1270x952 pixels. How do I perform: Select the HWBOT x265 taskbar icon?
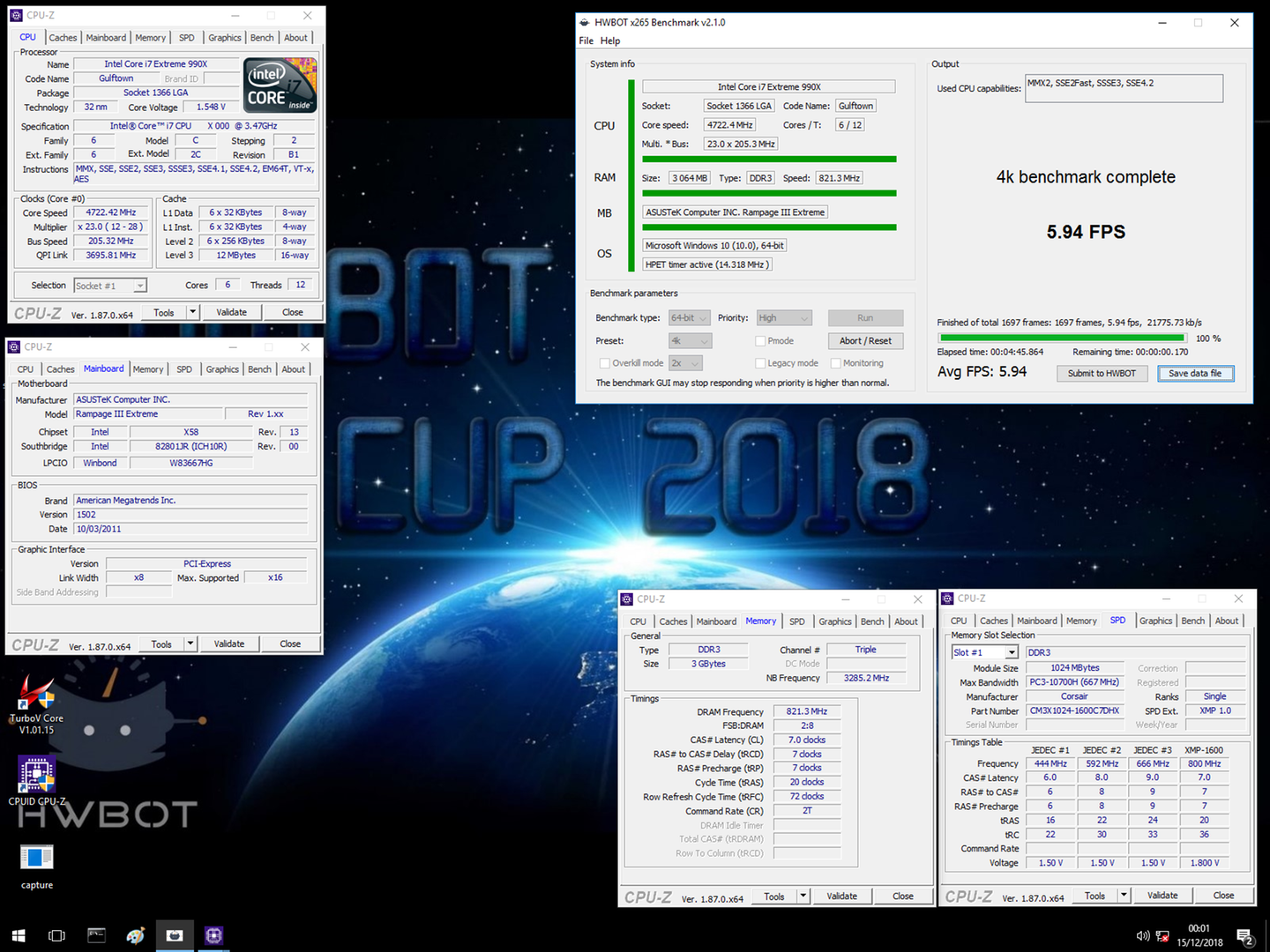coord(175,935)
